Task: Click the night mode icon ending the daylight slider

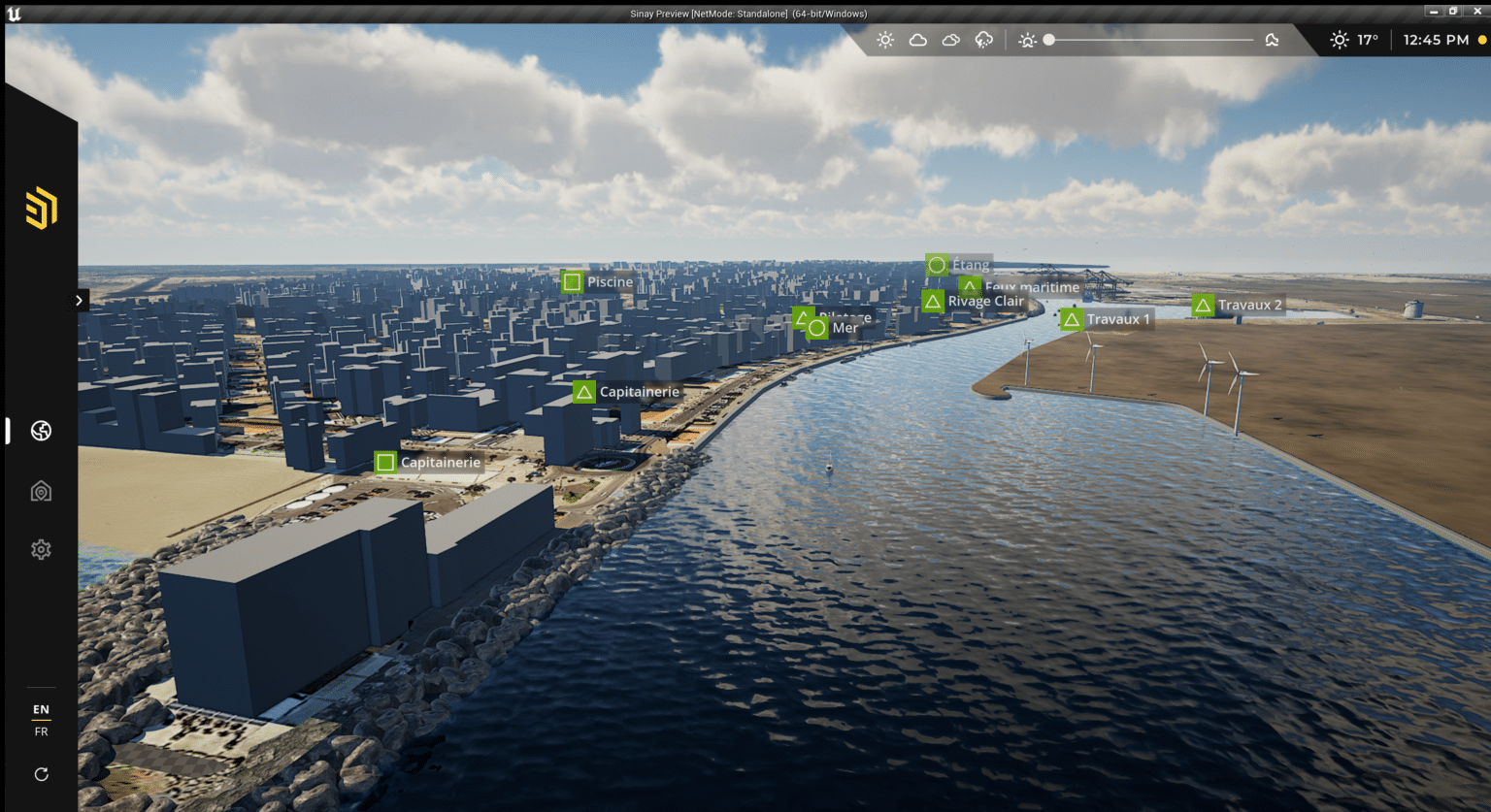Action: pyautogui.click(x=1272, y=40)
